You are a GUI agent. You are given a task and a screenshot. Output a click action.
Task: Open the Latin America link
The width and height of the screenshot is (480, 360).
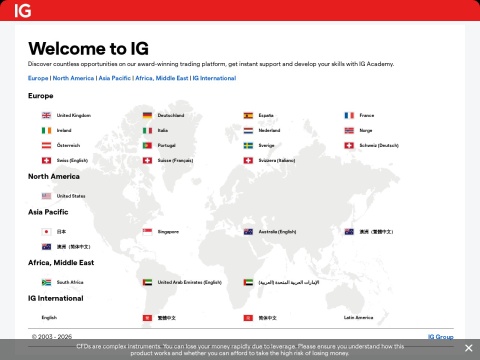(x=359, y=317)
